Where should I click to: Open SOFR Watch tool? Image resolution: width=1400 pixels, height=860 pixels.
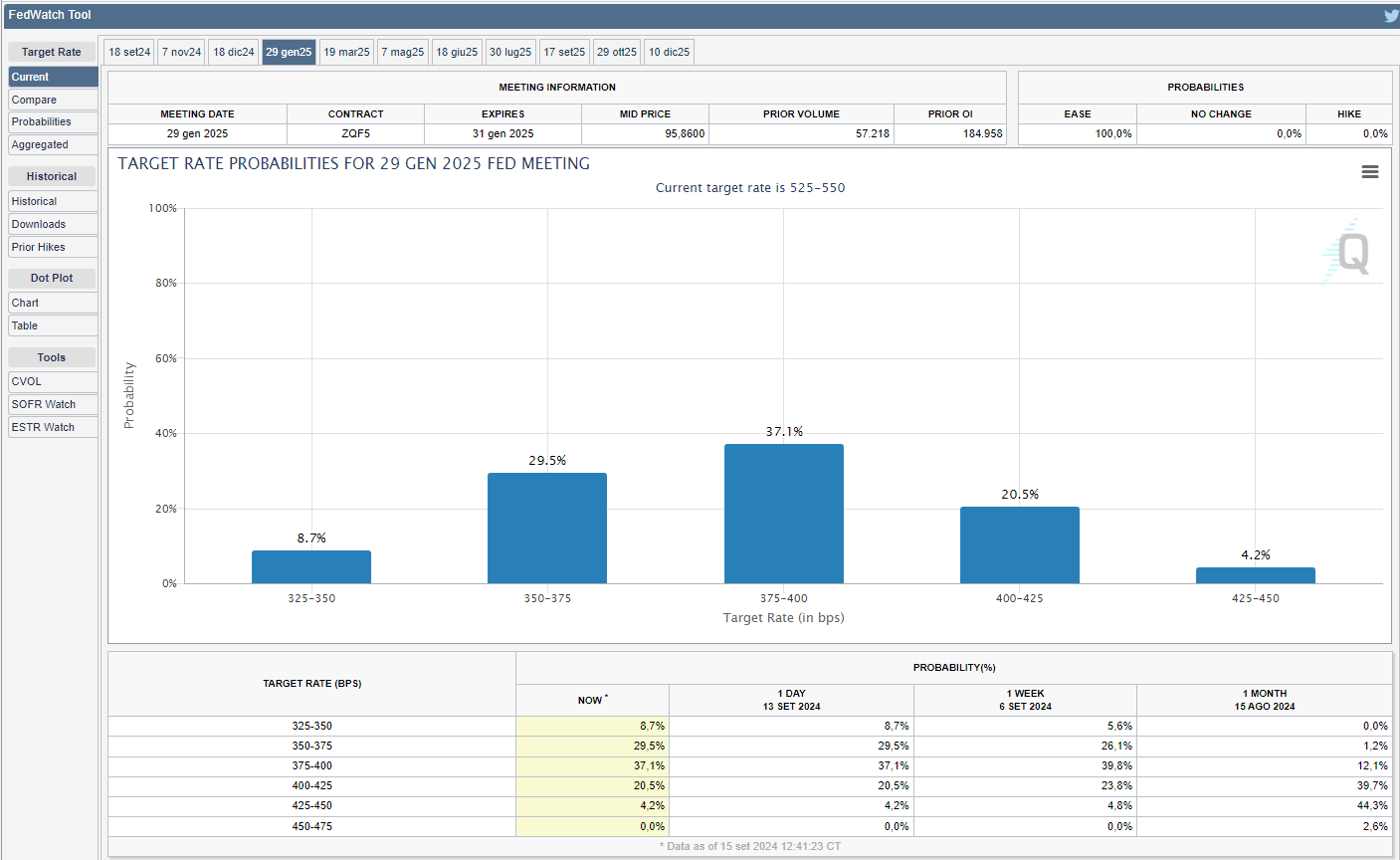[53, 404]
